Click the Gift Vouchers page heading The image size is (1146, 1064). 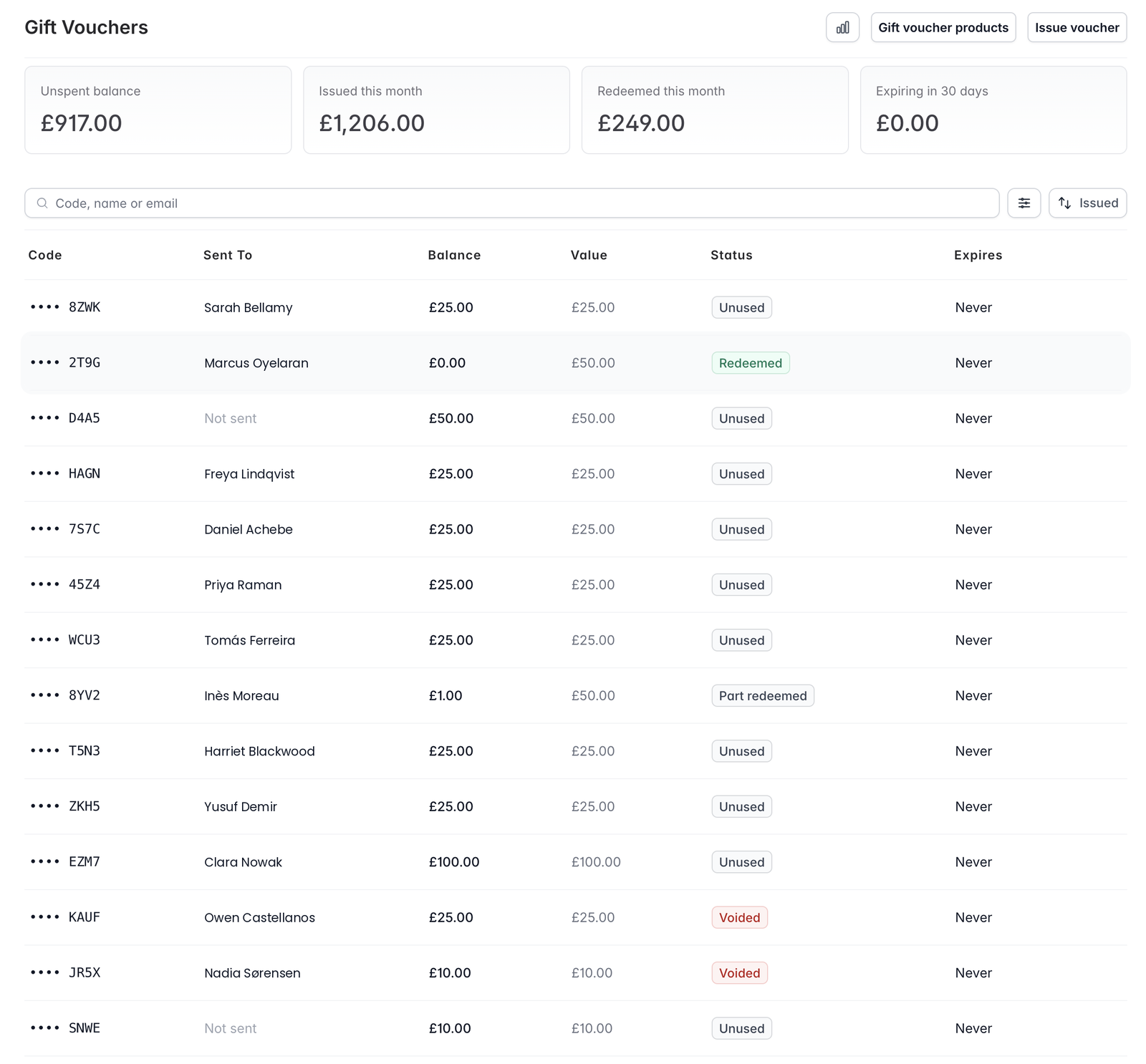click(86, 27)
